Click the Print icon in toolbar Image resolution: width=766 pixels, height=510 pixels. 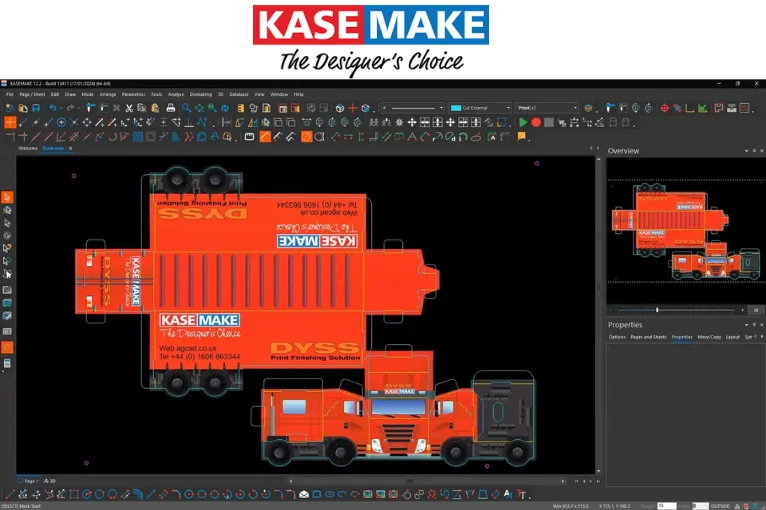(x=171, y=108)
